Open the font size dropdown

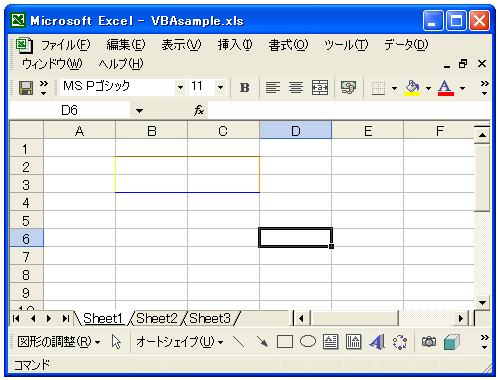(220, 88)
